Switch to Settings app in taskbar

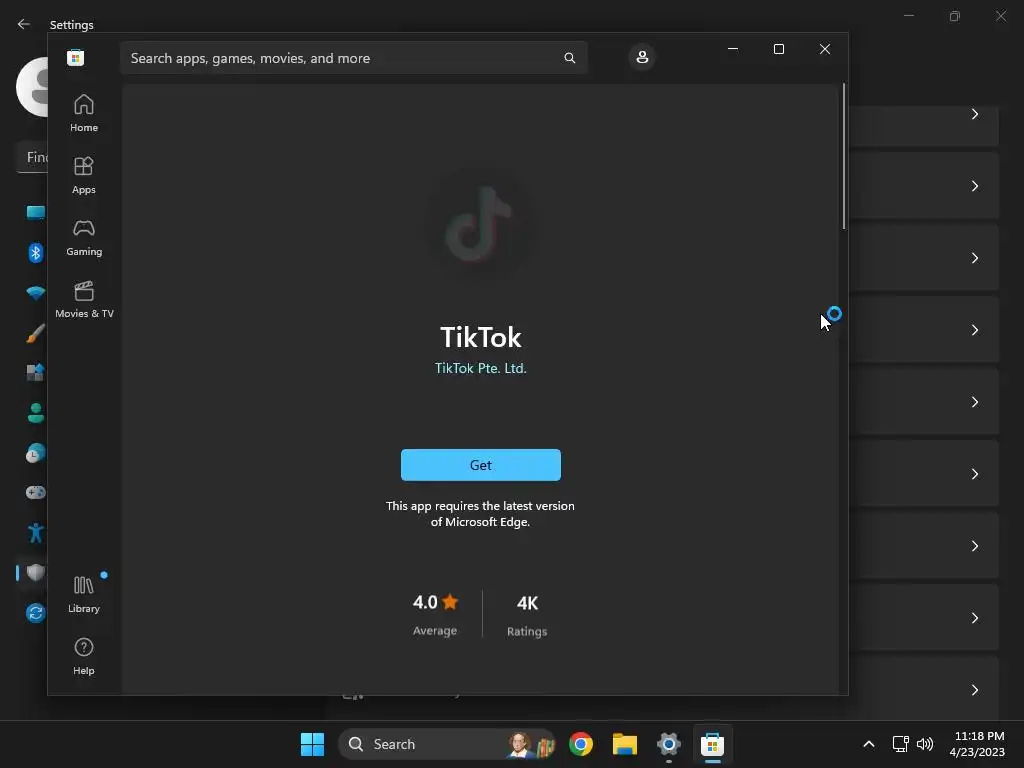click(x=669, y=744)
